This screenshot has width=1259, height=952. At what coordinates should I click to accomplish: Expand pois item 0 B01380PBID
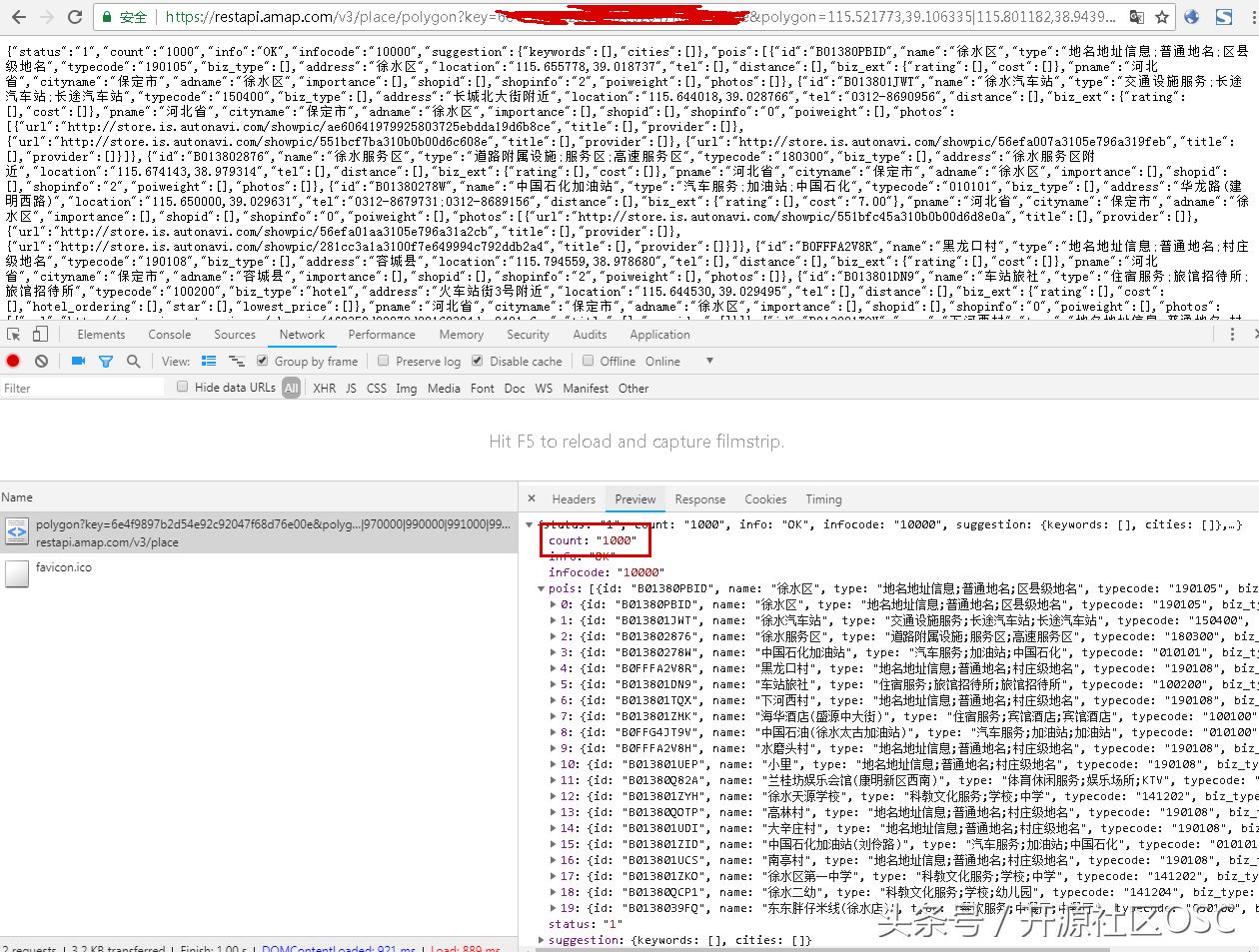coord(554,604)
